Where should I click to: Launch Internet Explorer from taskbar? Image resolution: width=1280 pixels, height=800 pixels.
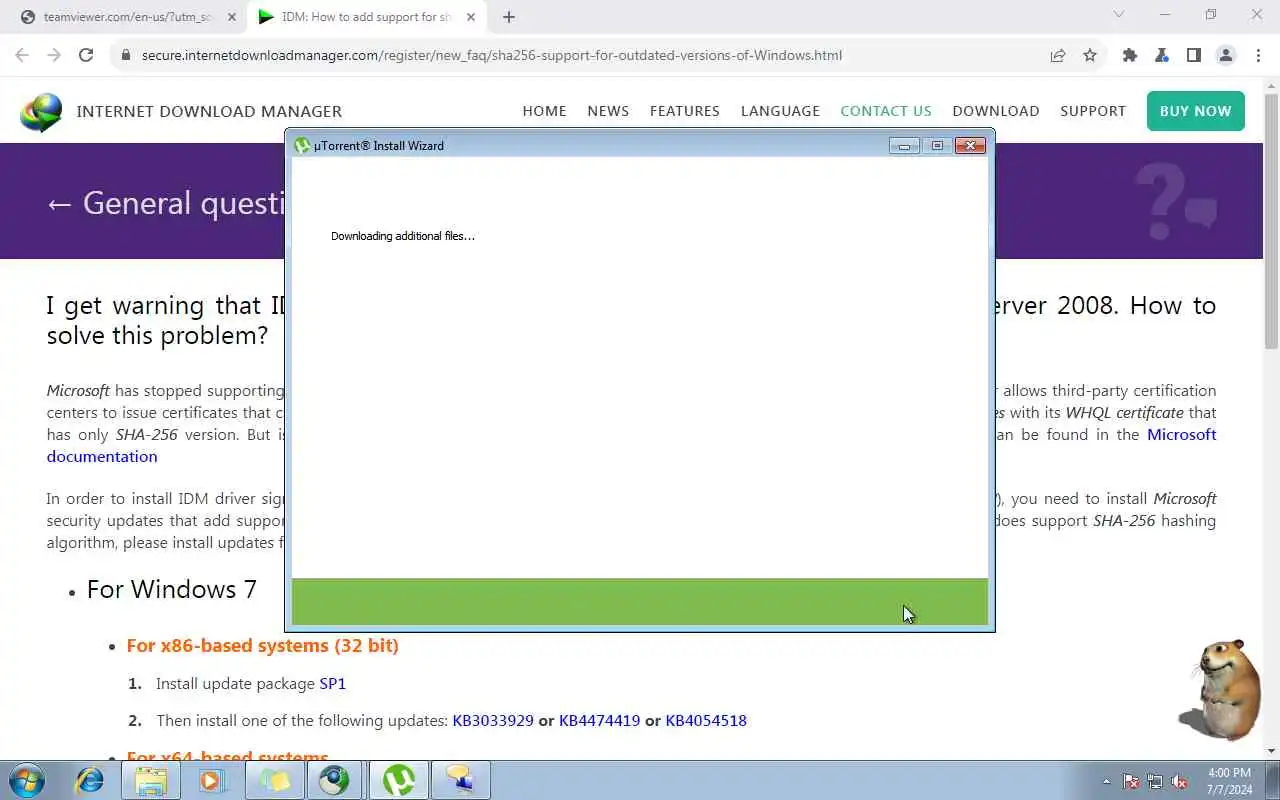click(x=90, y=780)
